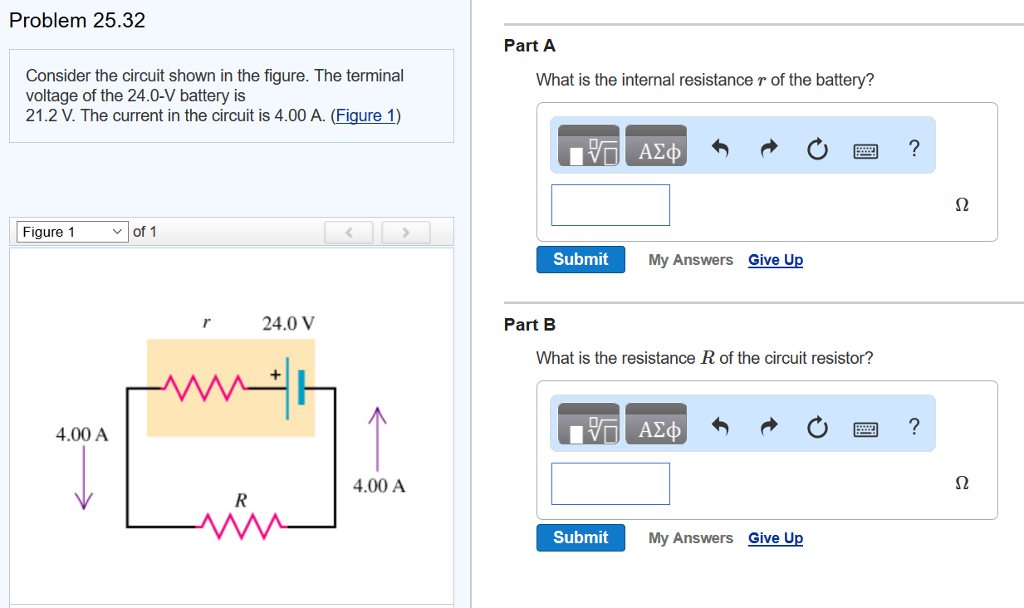Click the next figure chevron

(405, 231)
